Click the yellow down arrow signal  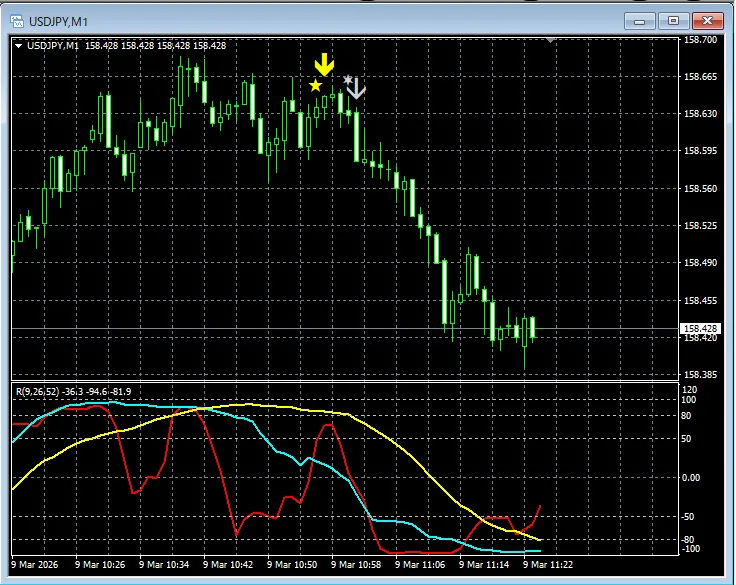point(323,66)
